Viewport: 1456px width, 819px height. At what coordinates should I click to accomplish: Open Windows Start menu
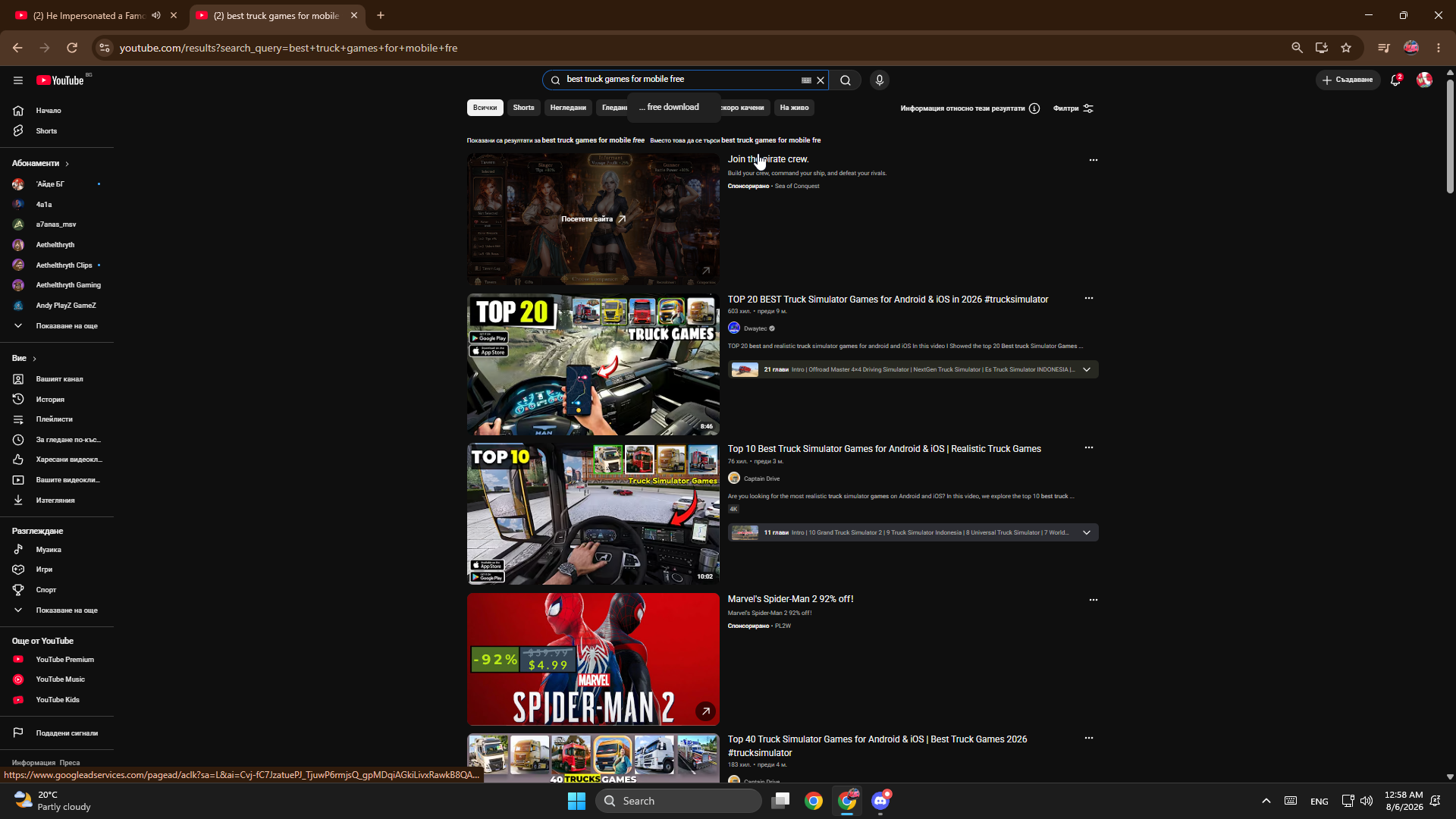(x=576, y=801)
